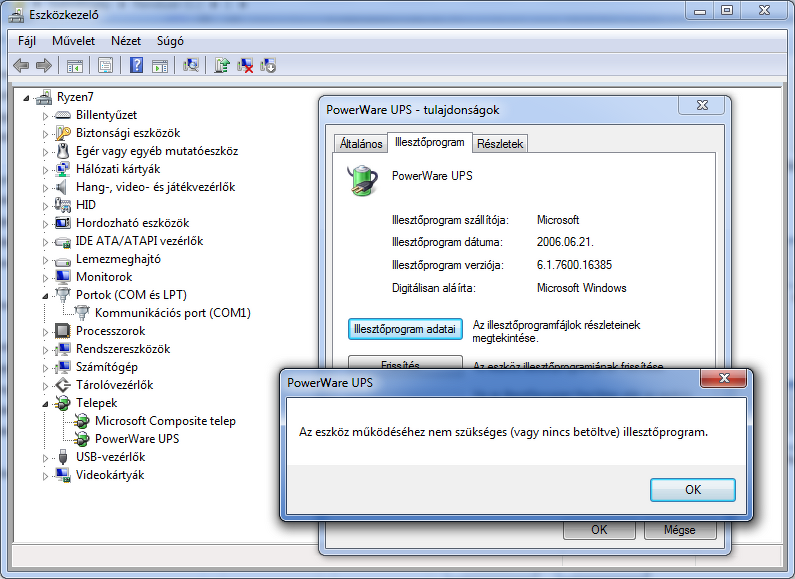
Task: Expand the Monitorok category
Action: 45,278
